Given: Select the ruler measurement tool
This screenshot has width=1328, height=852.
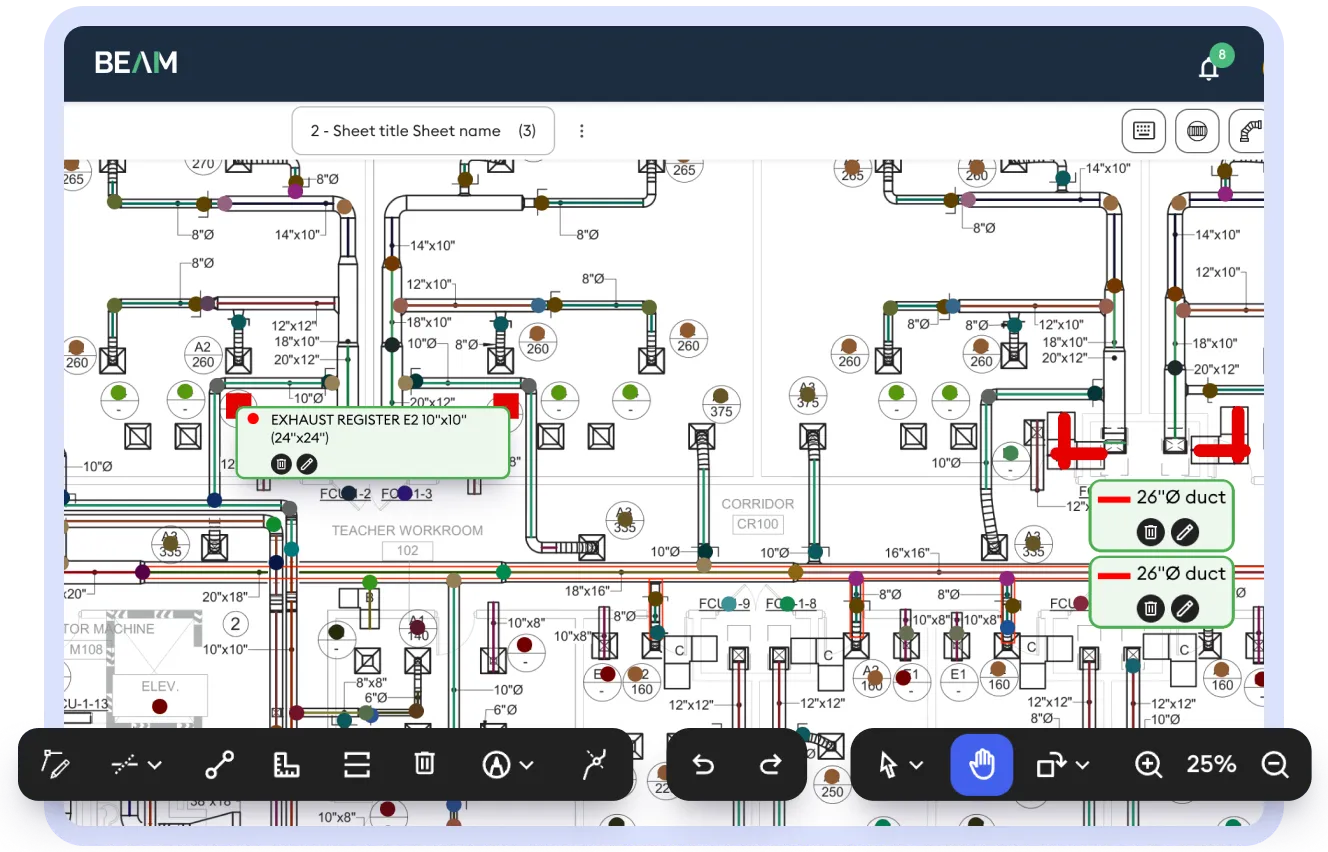Looking at the screenshot, I should (x=287, y=765).
